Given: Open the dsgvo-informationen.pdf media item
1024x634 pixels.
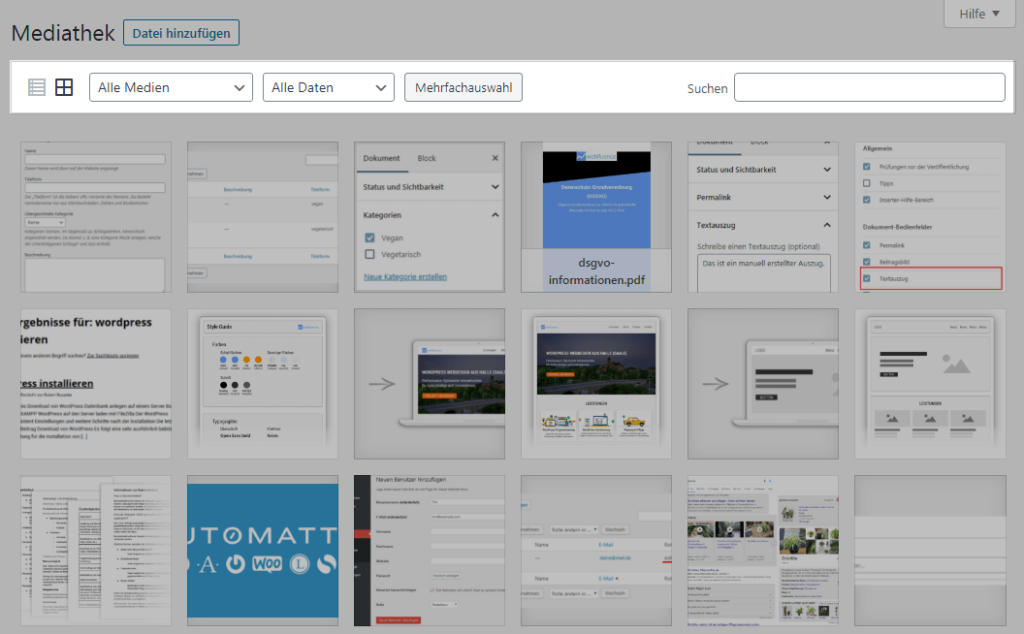Looking at the screenshot, I should (596, 215).
